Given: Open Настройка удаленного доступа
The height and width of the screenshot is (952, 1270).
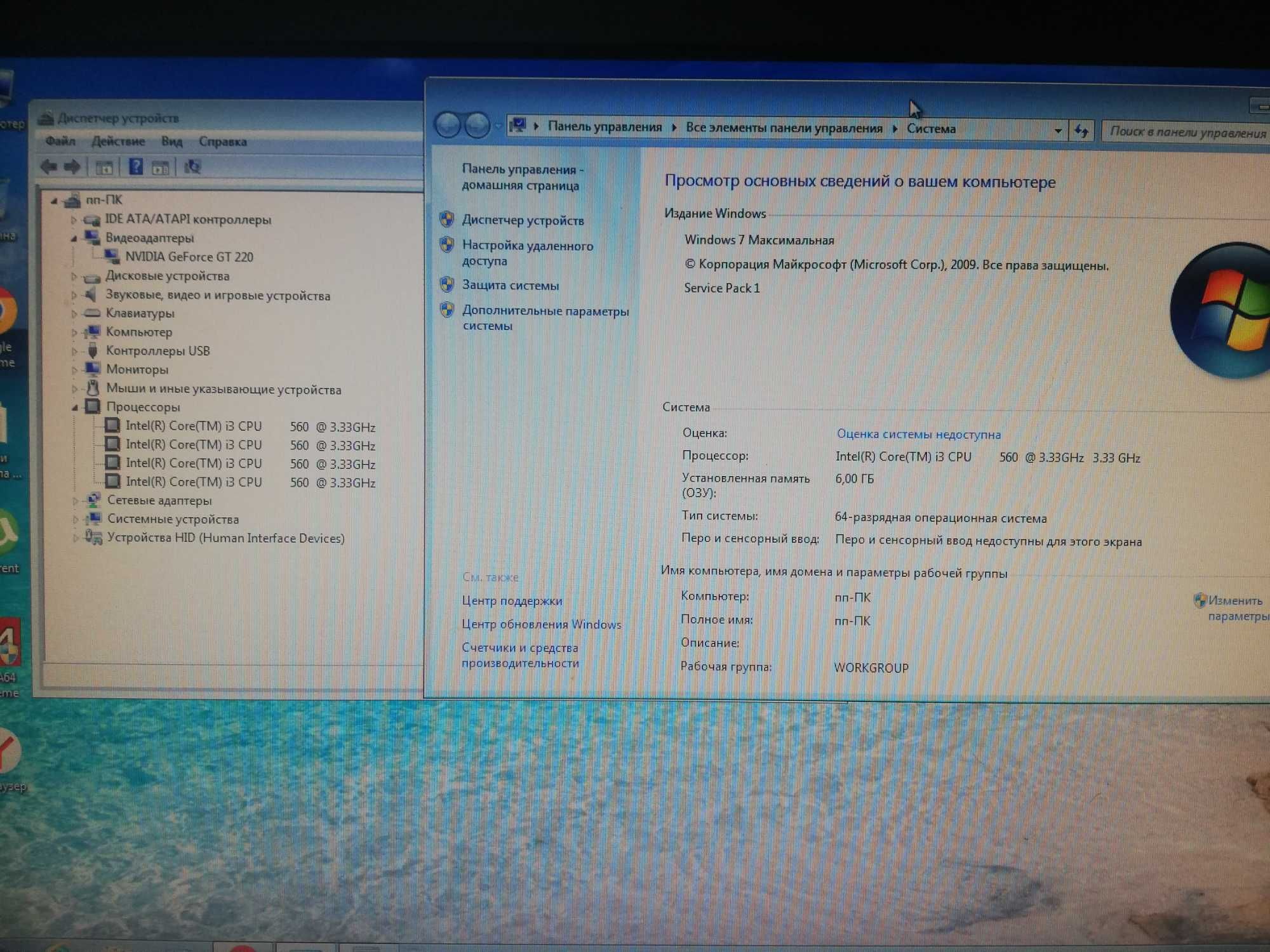Looking at the screenshot, I should (527, 253).
